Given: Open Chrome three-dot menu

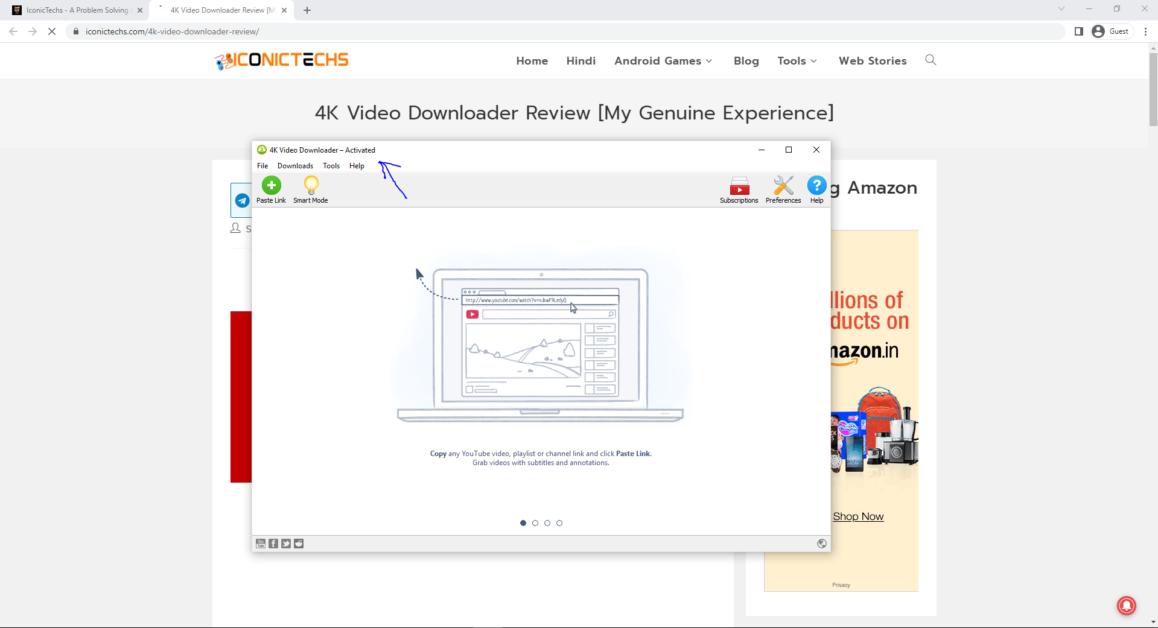Looking at the screenshot, I should tap(1145, 31).
